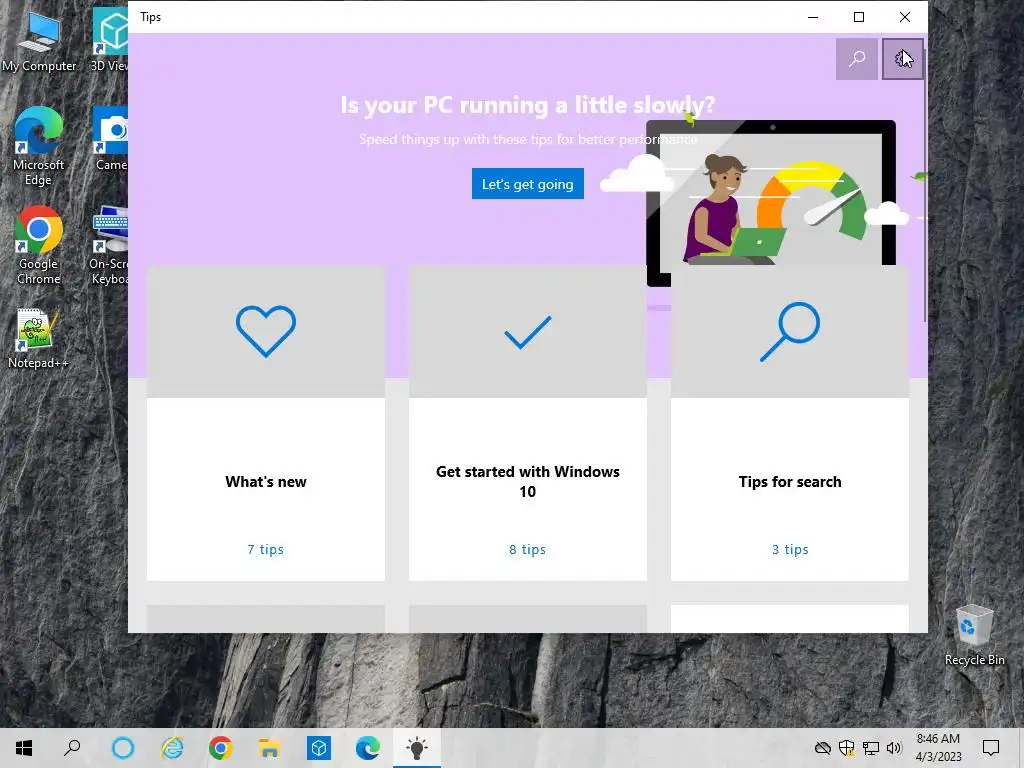Open the magnifier icon of Tips for search
1024x768 pixels.
tap(790, 331)
